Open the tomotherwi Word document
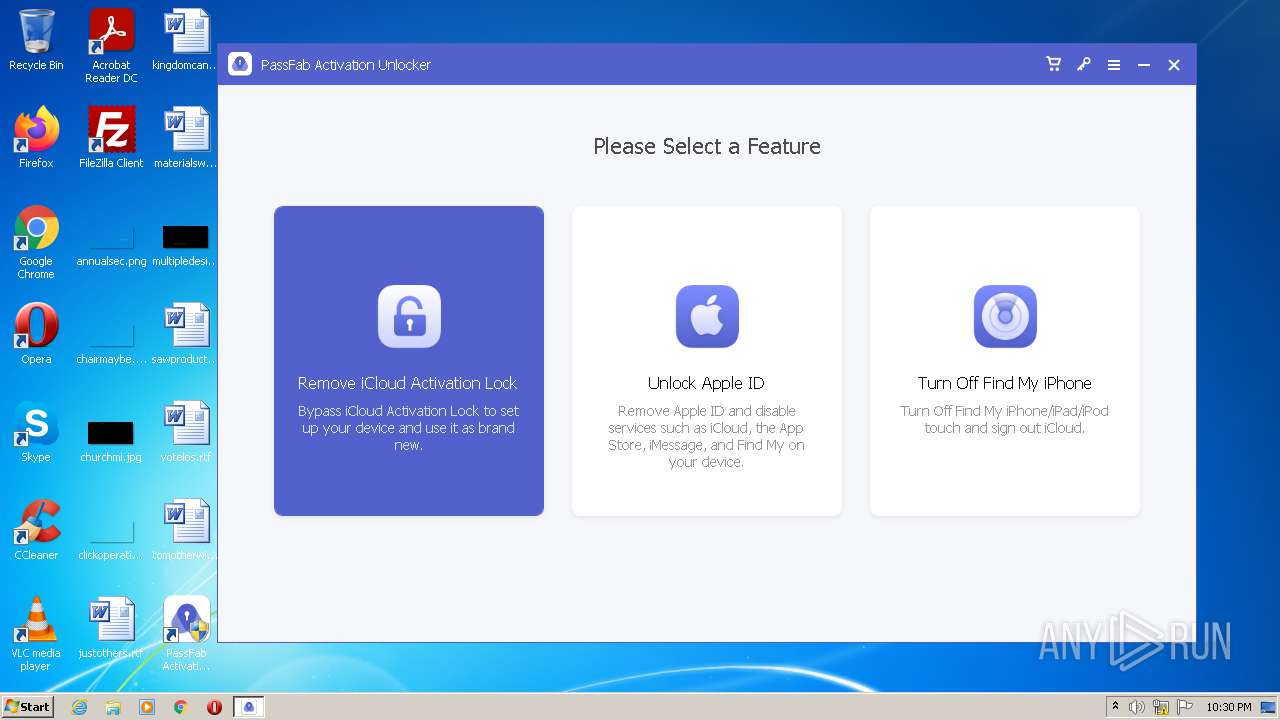Viewport: 1280px width, 720px height. (x=186, y=530)
